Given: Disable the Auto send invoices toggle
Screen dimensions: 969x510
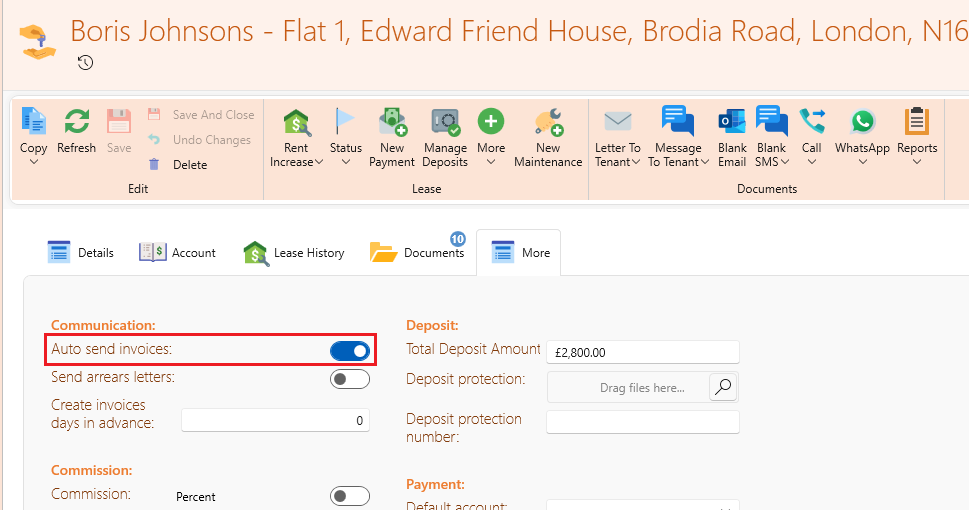Looking at the screenshot, I should 350,351.
